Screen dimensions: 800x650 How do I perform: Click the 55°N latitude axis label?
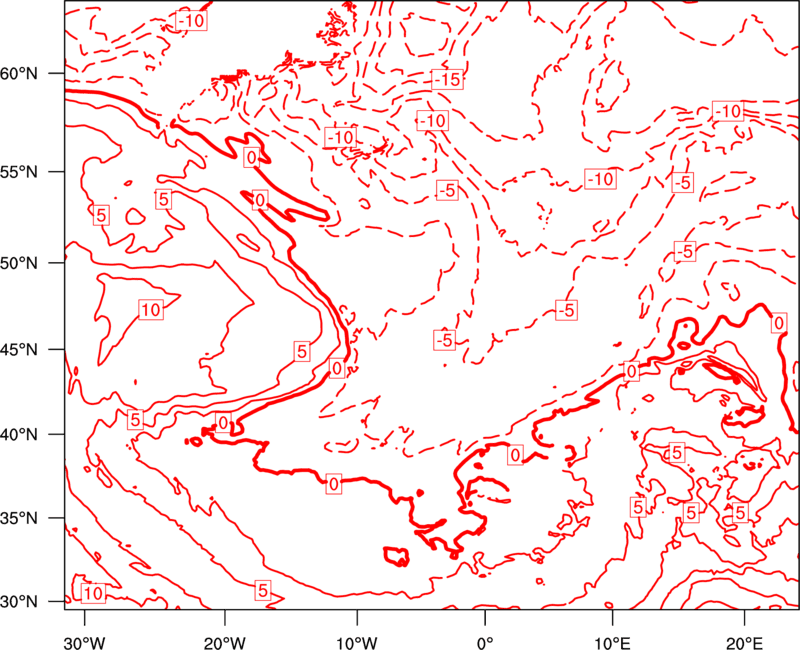point(19,172)
